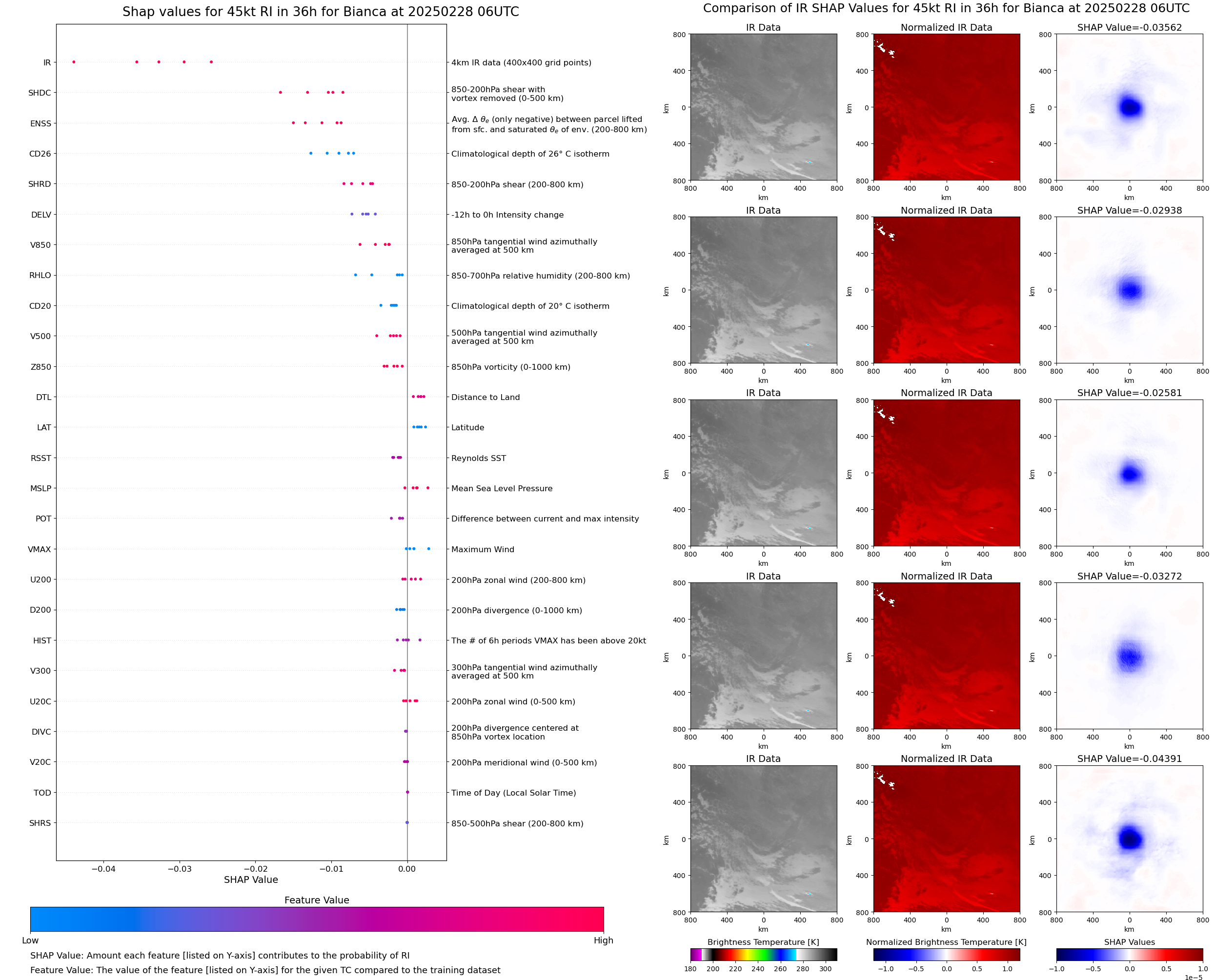The width and height of the screenshot is (1215, 980).
Task: Click the 'Shap values for 45kt RI' title
Action: 321,12
